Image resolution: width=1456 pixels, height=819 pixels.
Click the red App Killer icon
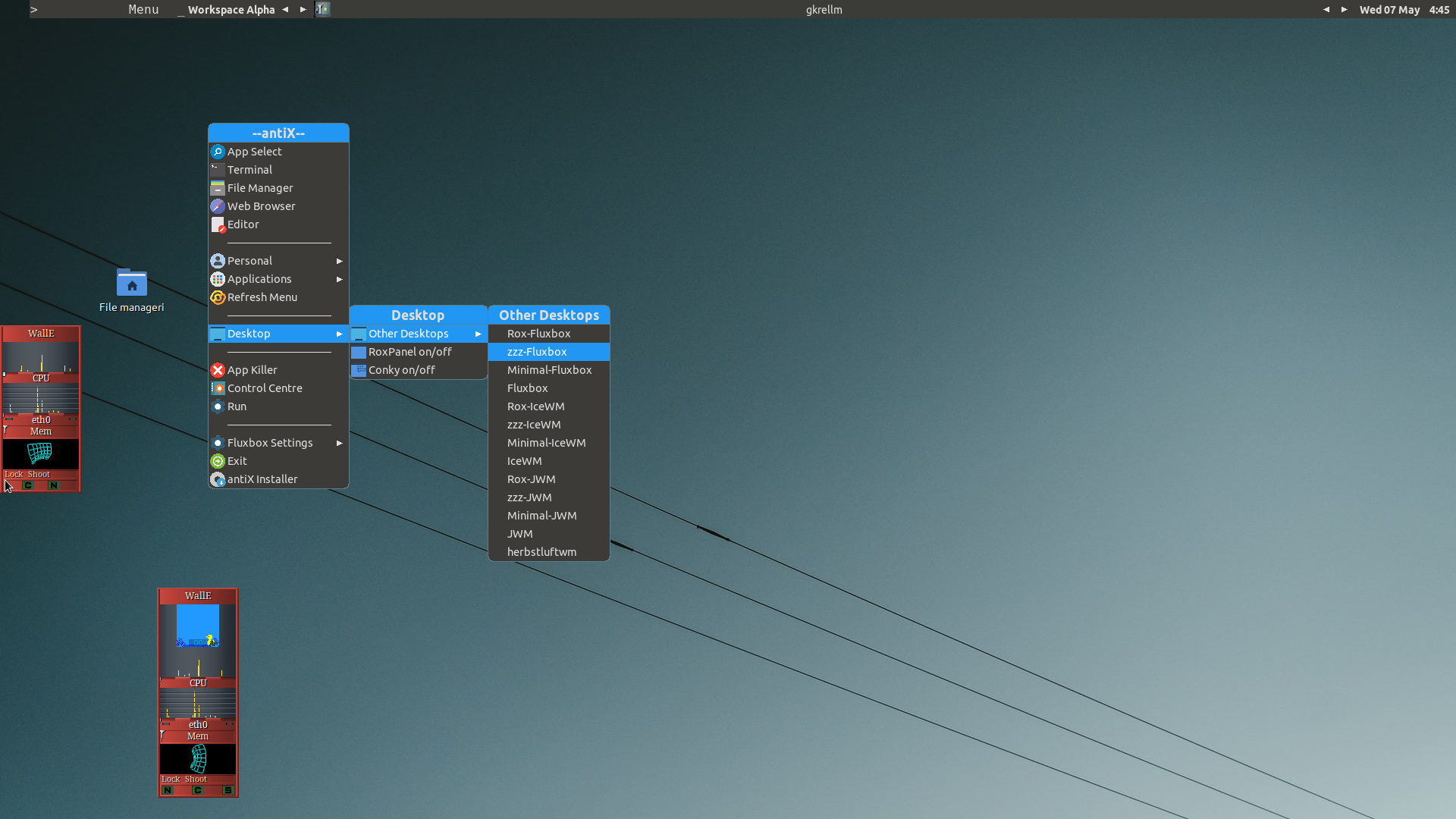218,370
